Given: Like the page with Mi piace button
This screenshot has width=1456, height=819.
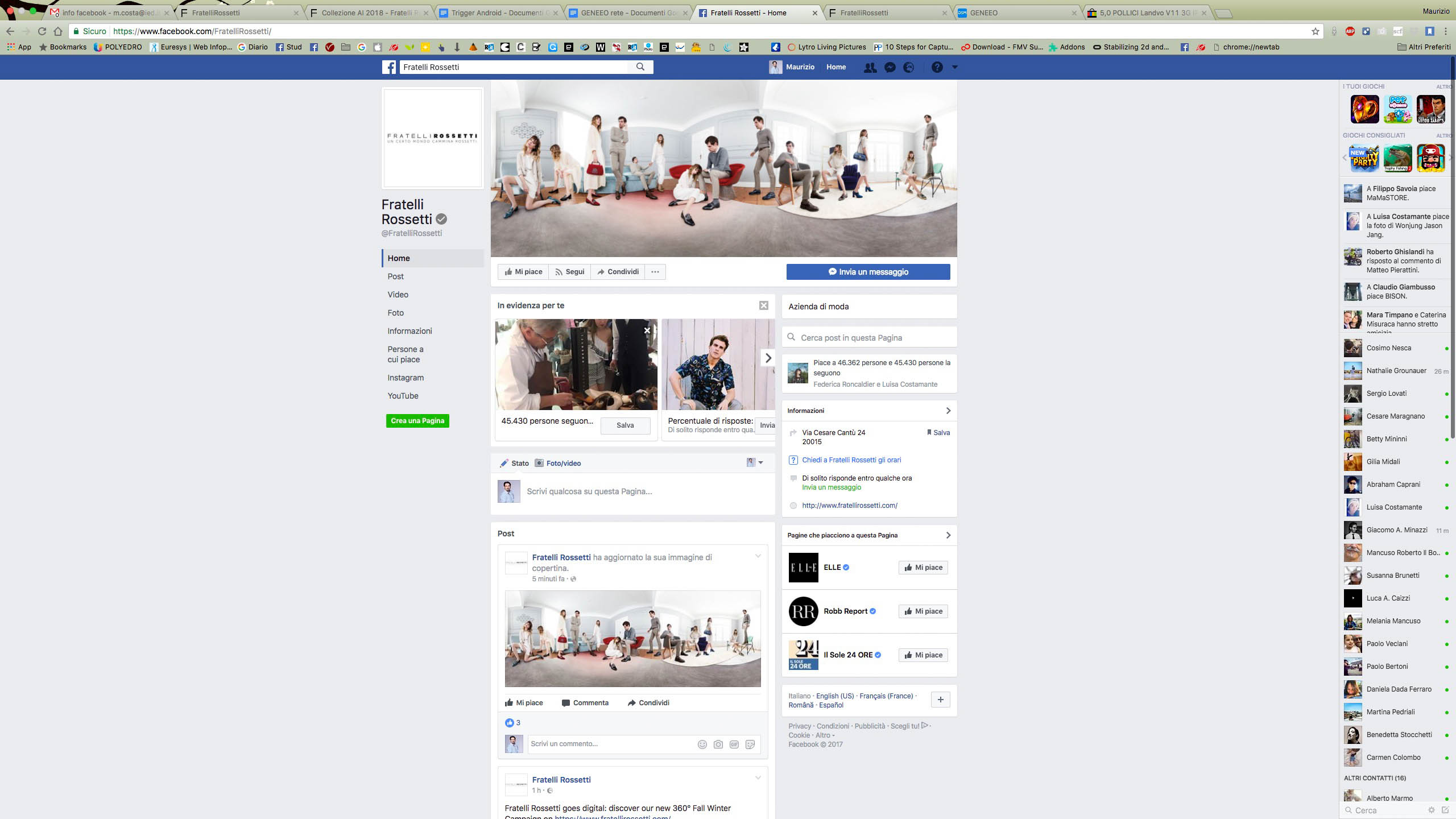Looking at the screenshot, I should coord(523,272).
